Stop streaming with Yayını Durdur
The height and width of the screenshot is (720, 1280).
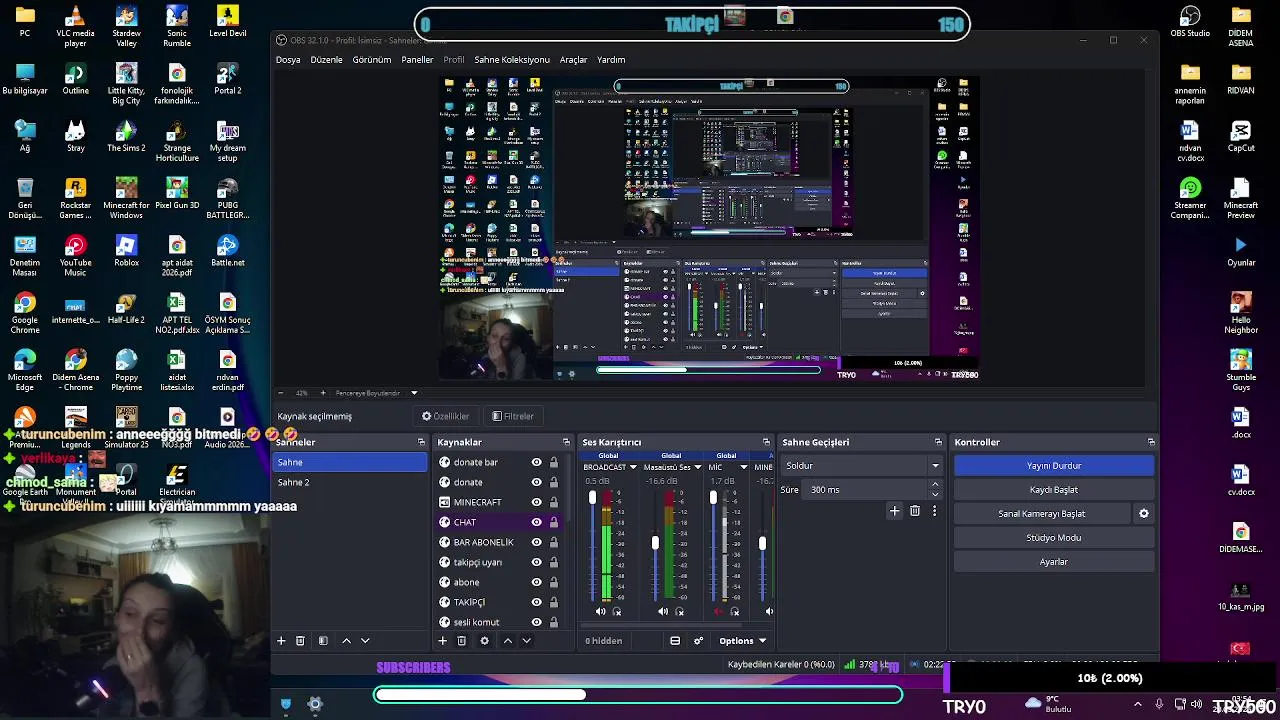pyautogui.click(x=1054, y=466)
